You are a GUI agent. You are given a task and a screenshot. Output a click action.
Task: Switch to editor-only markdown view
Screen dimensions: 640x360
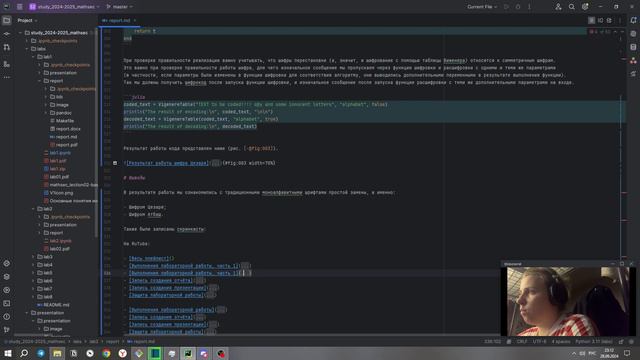point(591,20)
